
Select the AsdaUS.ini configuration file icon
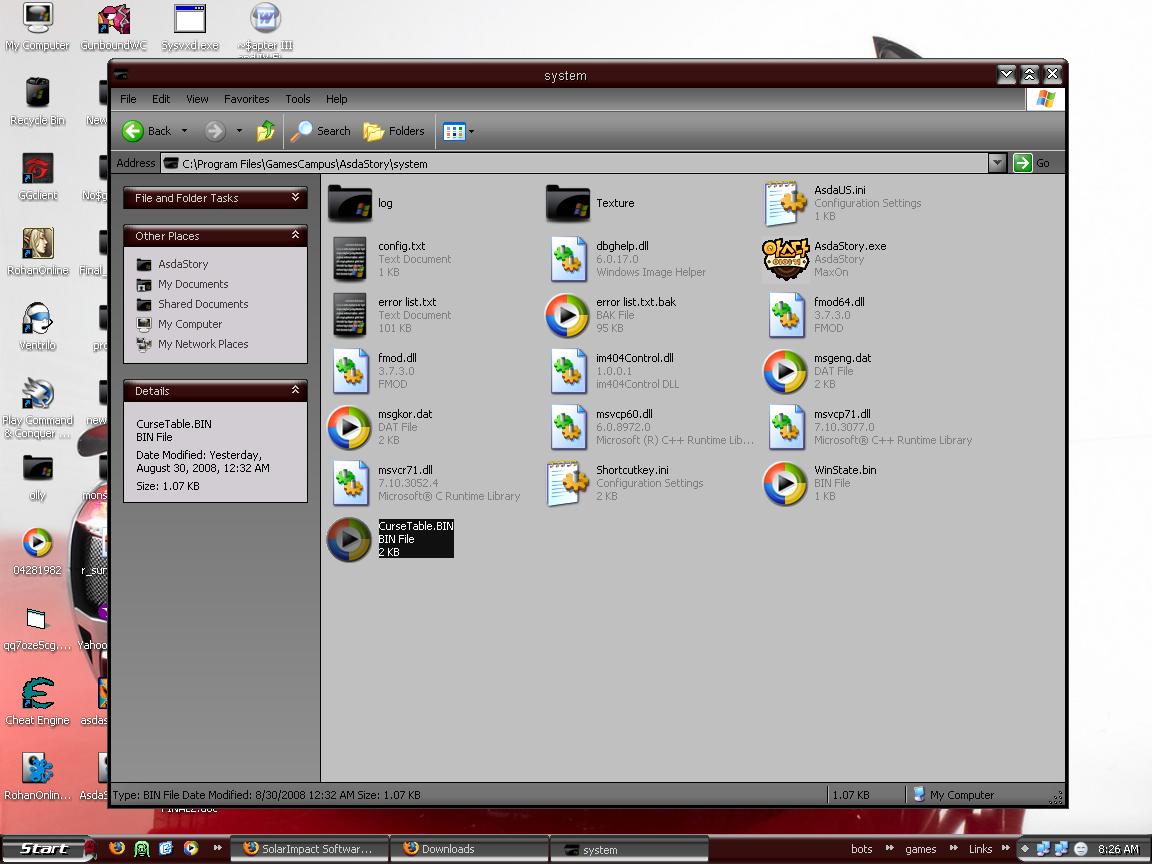point(785,204)
